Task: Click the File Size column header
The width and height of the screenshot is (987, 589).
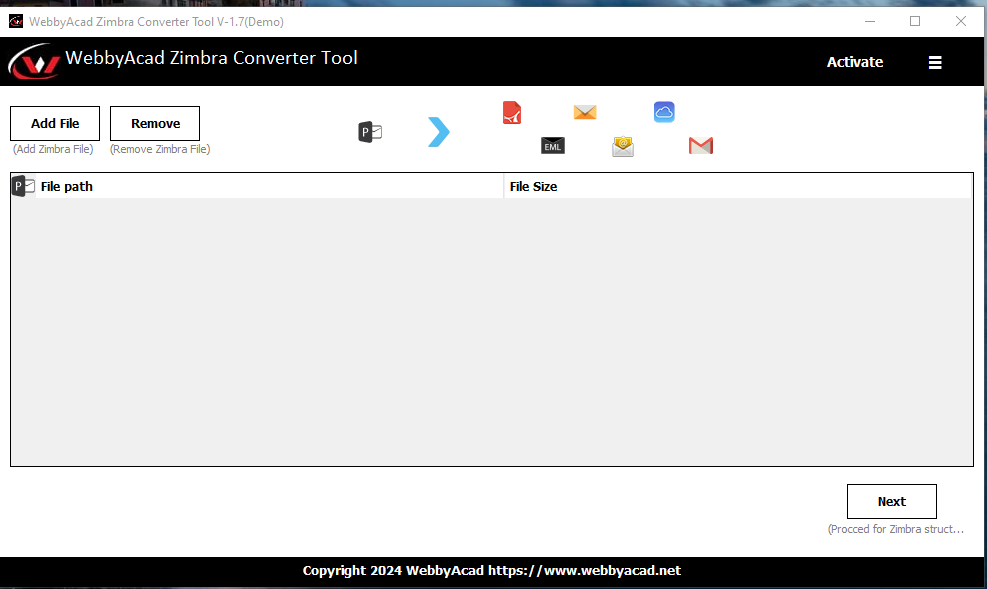Action: pos(738,186)
